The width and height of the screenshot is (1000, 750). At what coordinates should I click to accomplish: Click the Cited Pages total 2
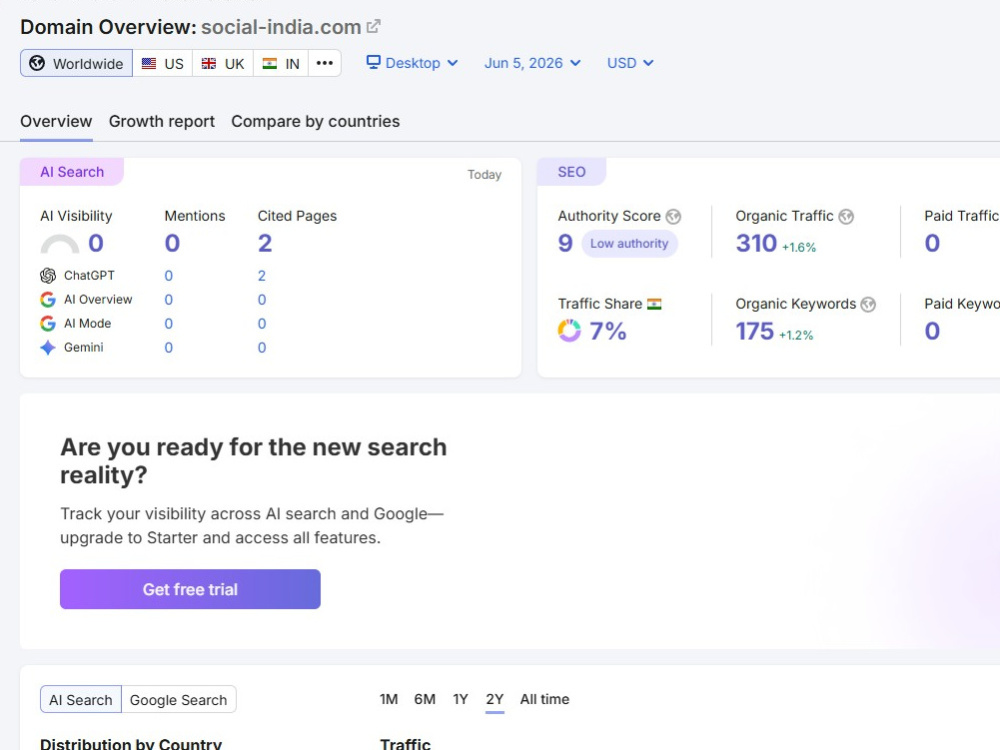click(x=265, y=243)
